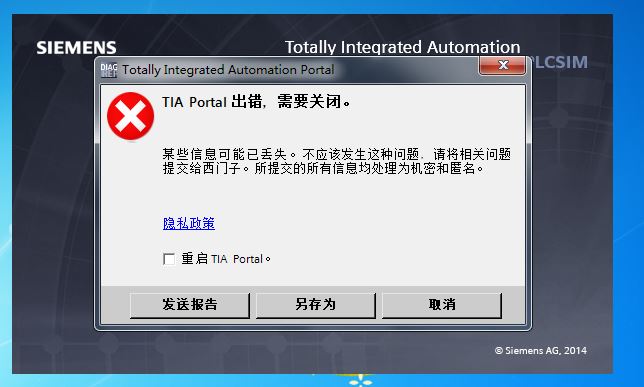
Task: Click the DIAG REP title bar icon
Action: pos(109,70)
